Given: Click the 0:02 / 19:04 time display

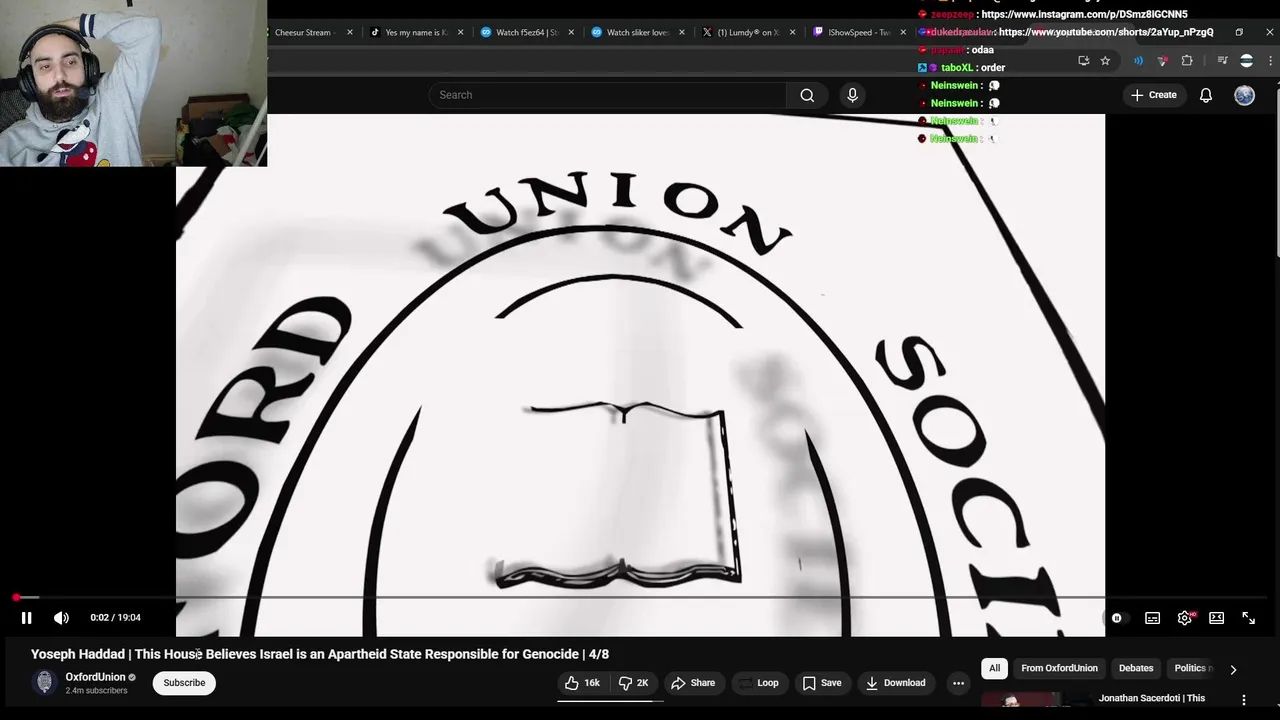Looking at the screenshot, I should pos(115,618).
